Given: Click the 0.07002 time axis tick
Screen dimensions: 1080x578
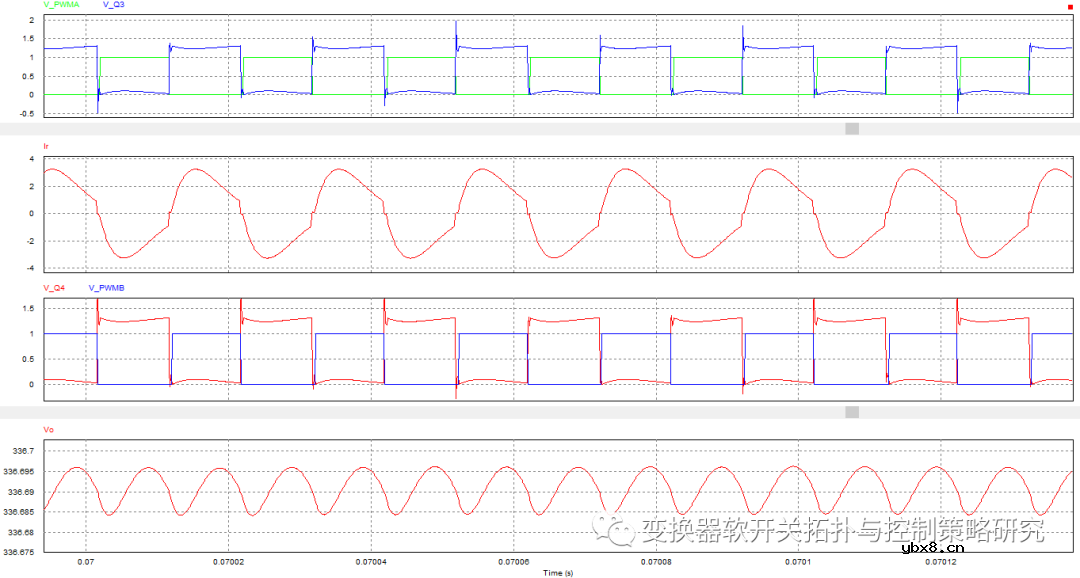Looking at the screenshot, I should tap(229, 563).
